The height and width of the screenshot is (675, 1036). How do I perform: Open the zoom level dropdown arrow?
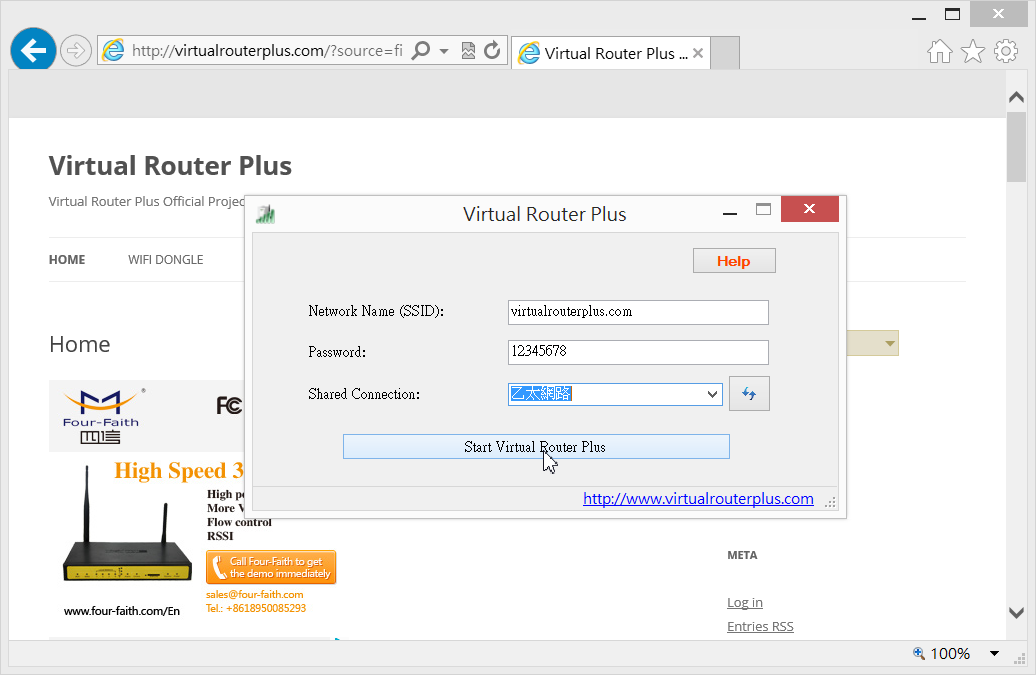tap(994, 654)
